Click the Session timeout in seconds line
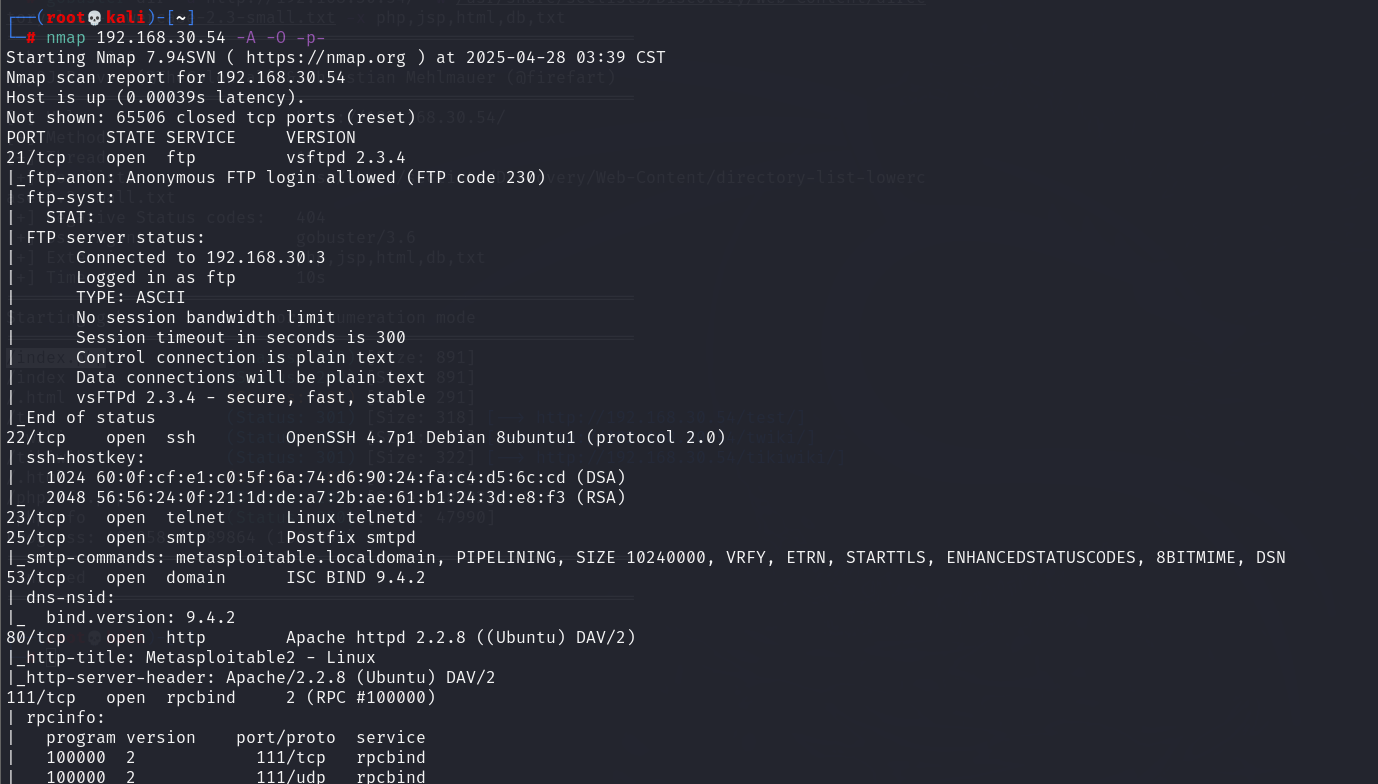Viewport: 1378px width, 784px height. 241,337
